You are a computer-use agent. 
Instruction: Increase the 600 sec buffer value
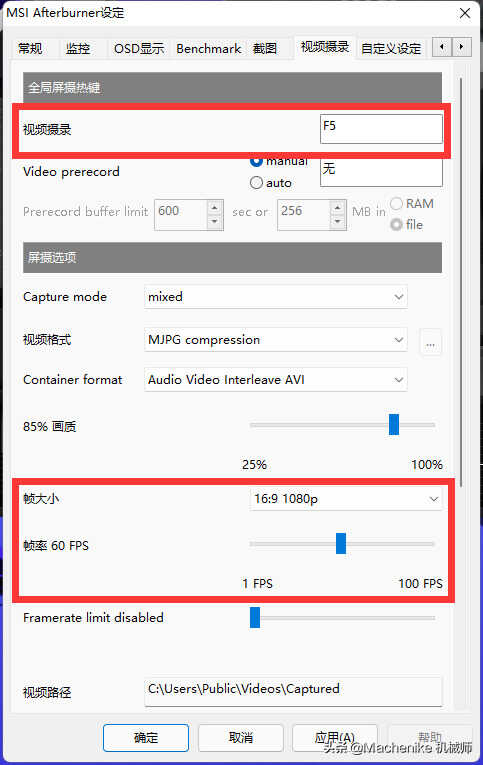(x=215, y=207)
